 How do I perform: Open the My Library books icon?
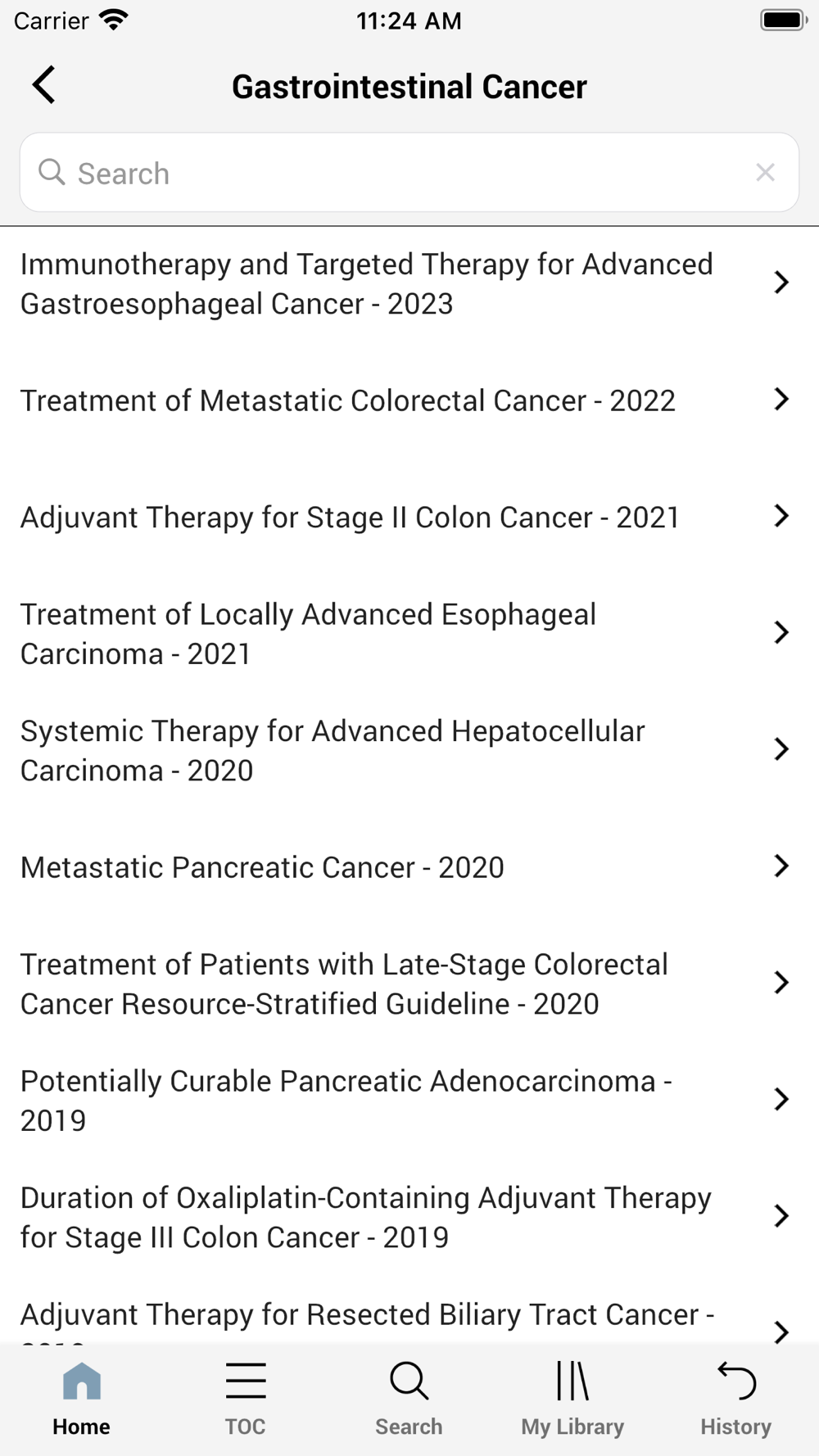(x=572, y=1381)
